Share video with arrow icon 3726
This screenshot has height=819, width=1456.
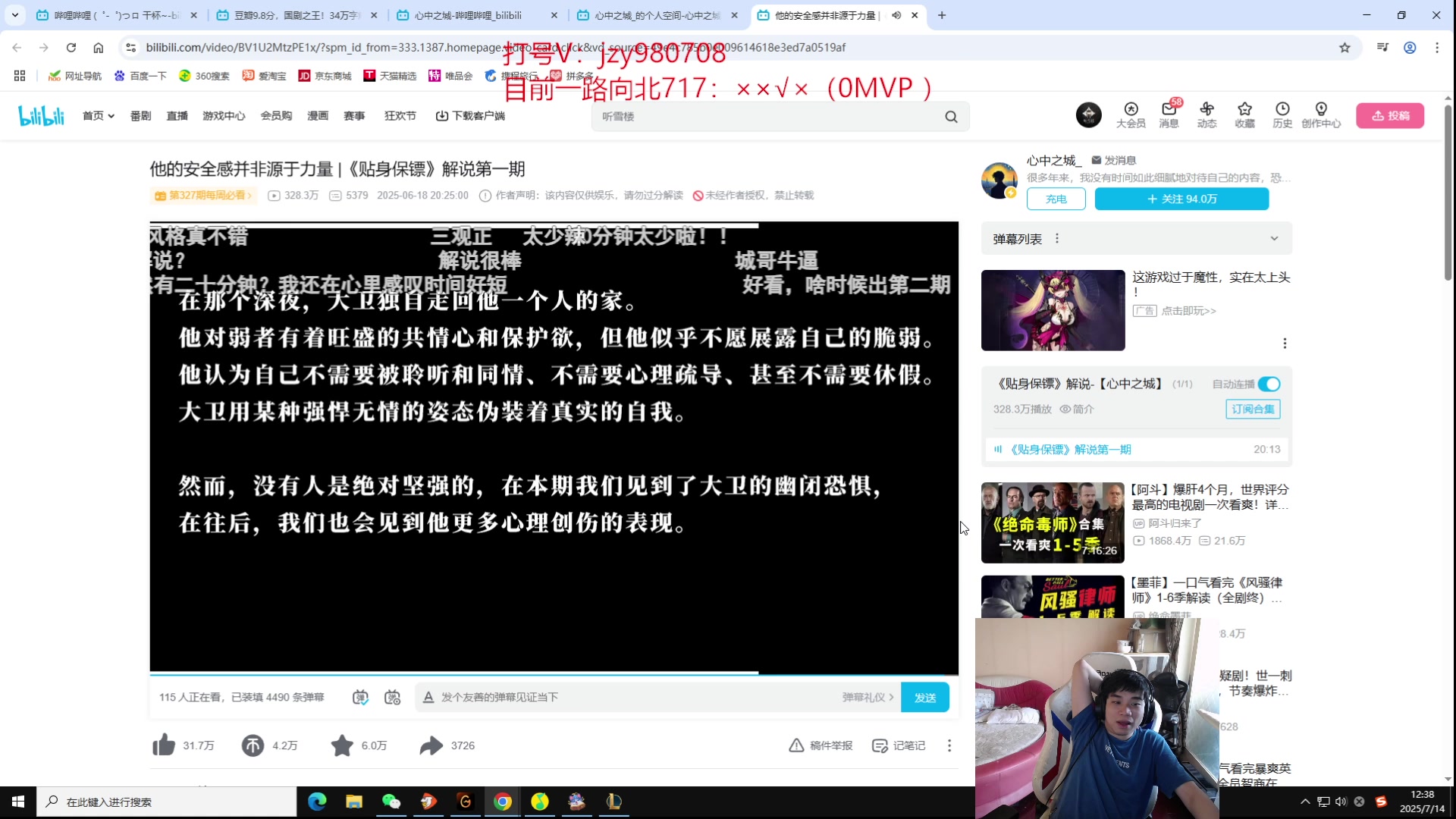[431, 745]
